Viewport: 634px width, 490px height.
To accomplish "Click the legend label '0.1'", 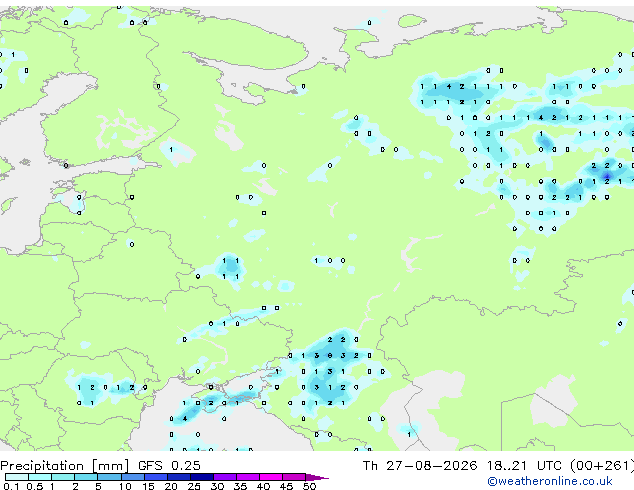I will [x=11, y=486].
